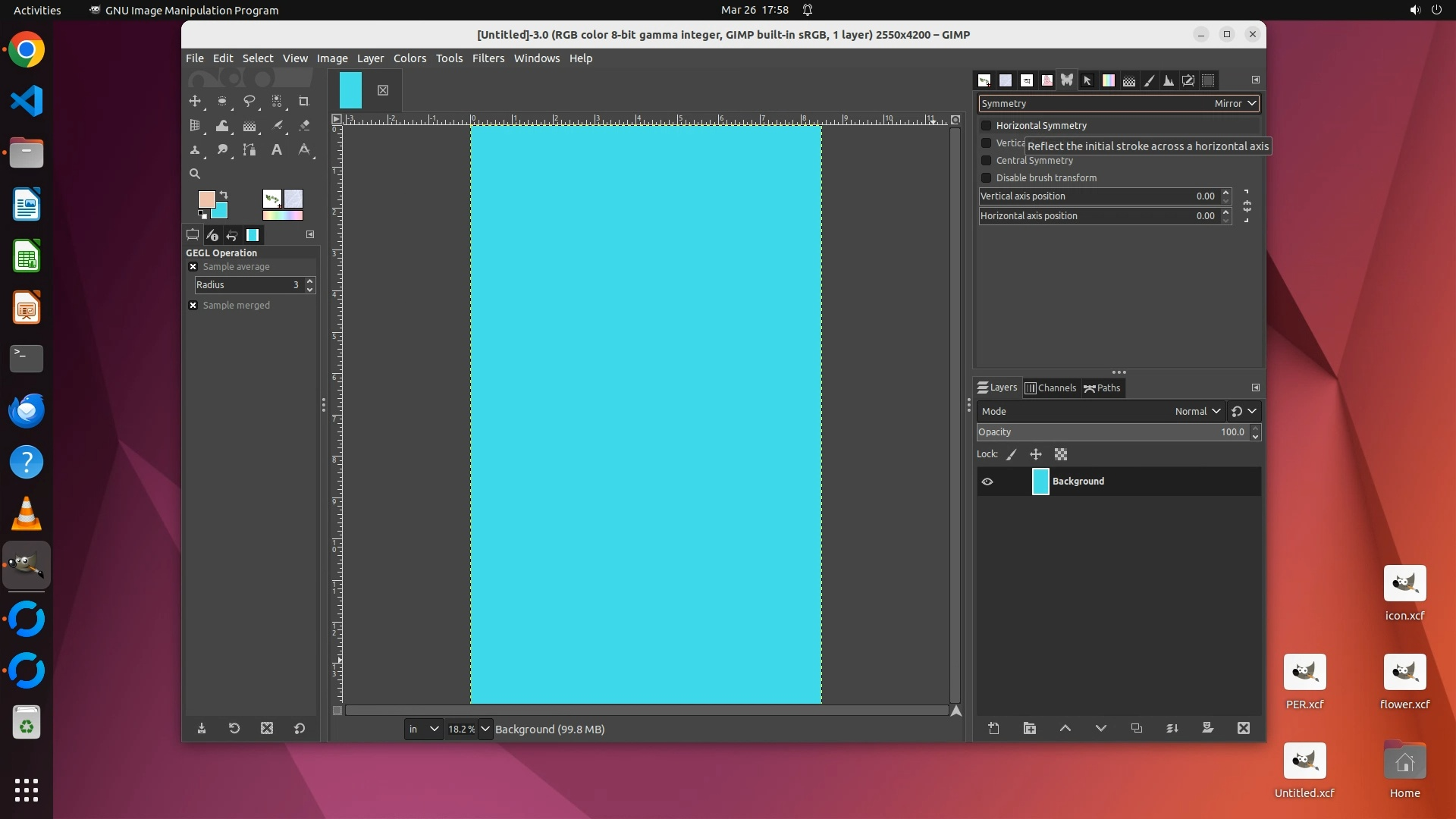
Task: Enable the Horizontal Symmetry checkbox
Action: pos(987,126)
